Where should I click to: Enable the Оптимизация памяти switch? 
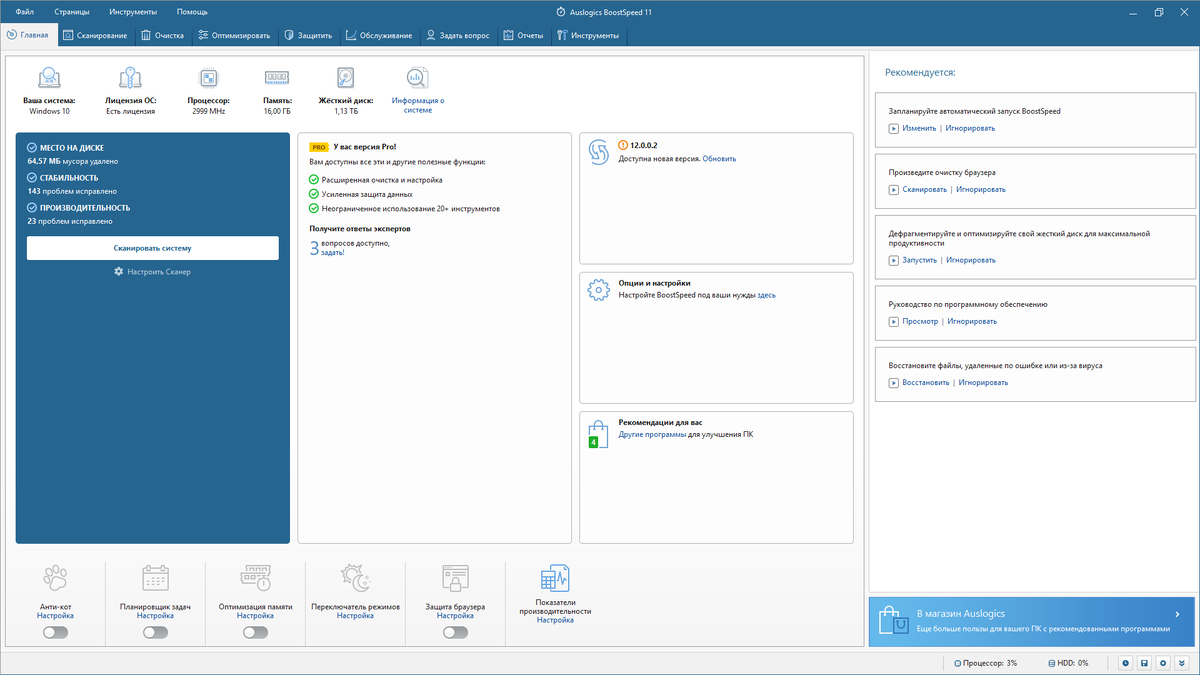pos(255,632)
